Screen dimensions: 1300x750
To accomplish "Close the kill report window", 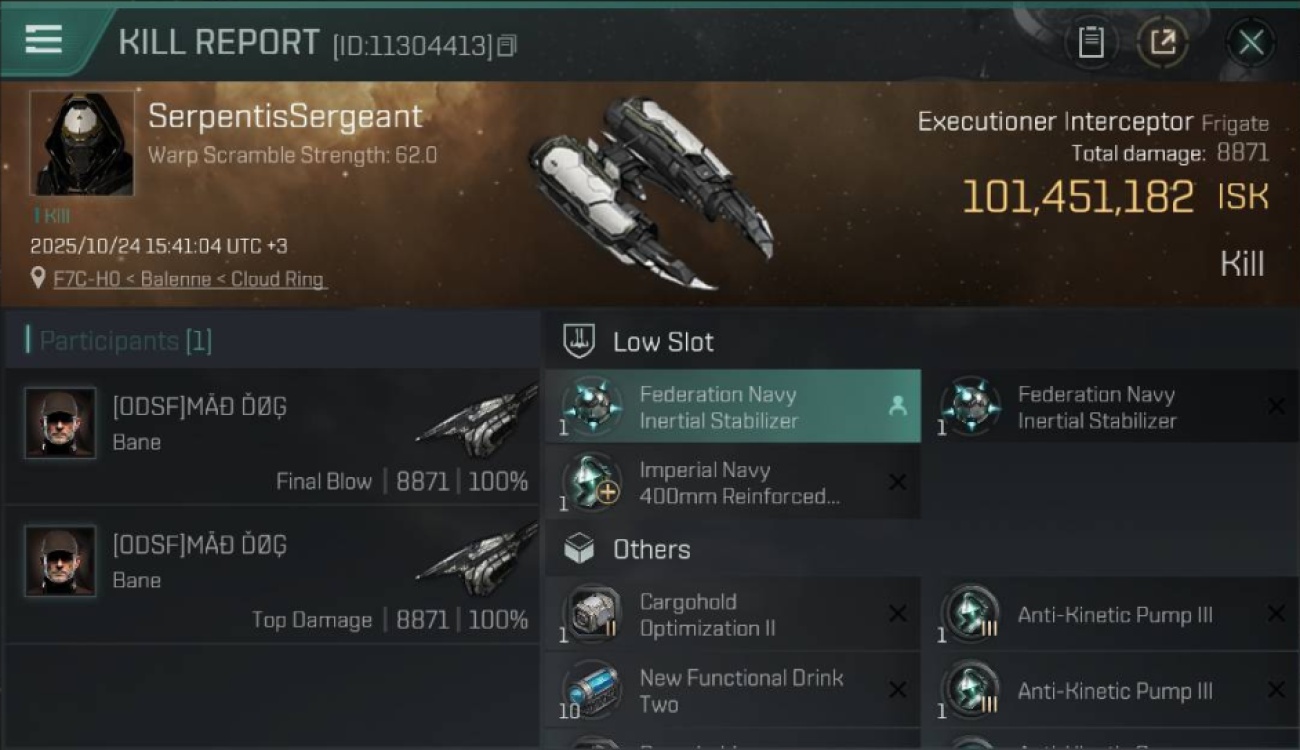I will (x=1250, y=42).
